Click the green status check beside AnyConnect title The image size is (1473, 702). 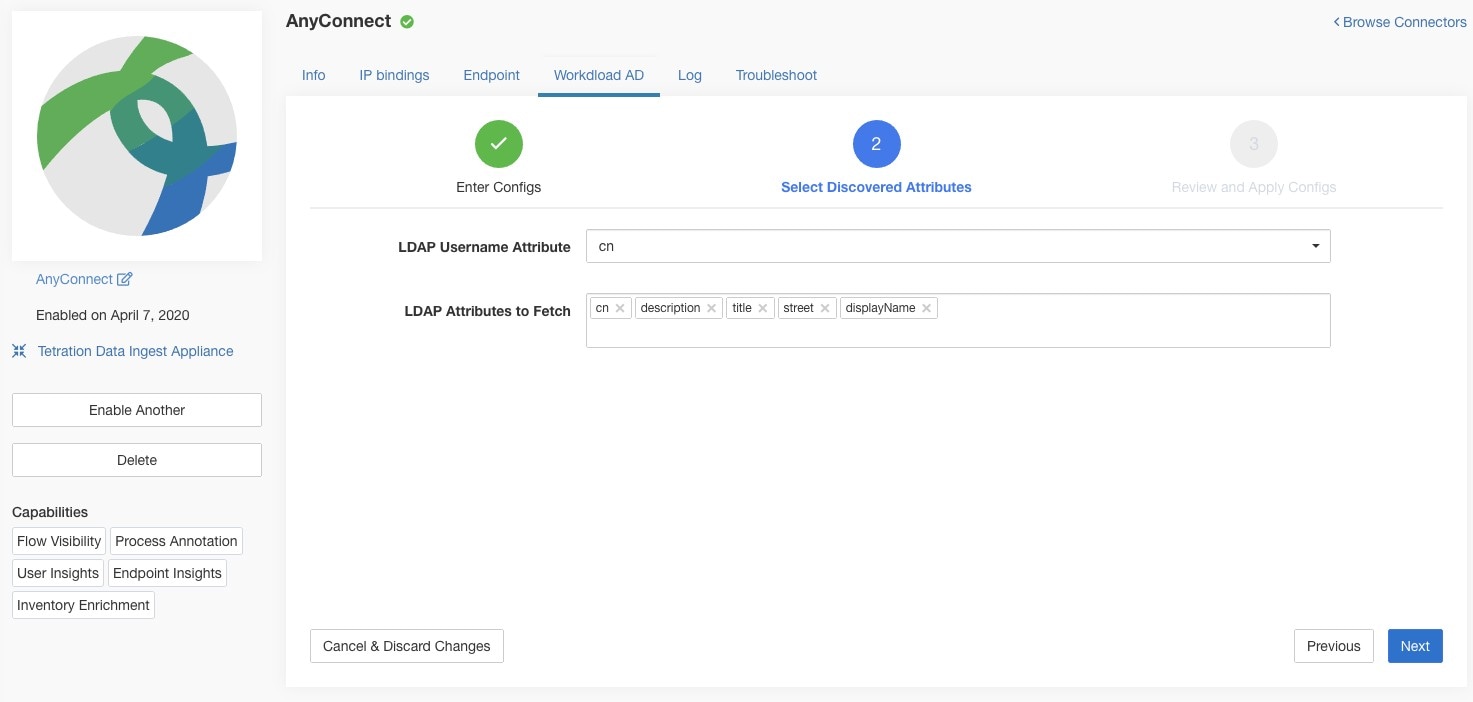click(407, 21)
